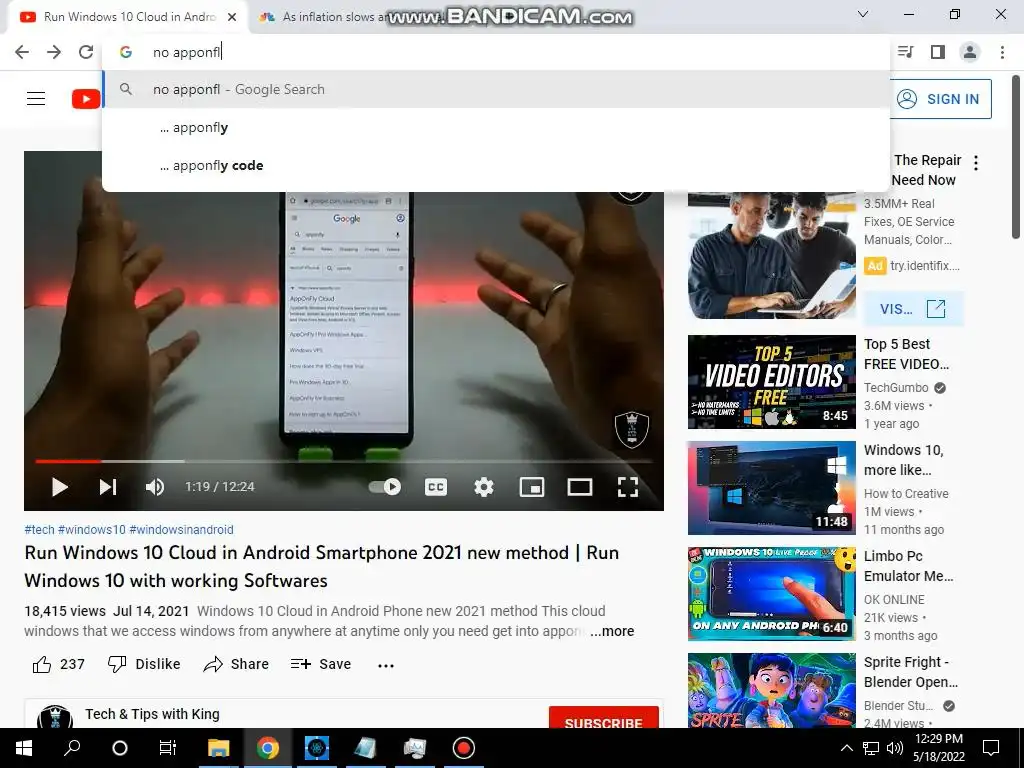Screen dimensions: 1024x768
Task: Choose the 'apponfly' autocomplete suggestion
Action: pyautogui.click(x=496, y=127)
